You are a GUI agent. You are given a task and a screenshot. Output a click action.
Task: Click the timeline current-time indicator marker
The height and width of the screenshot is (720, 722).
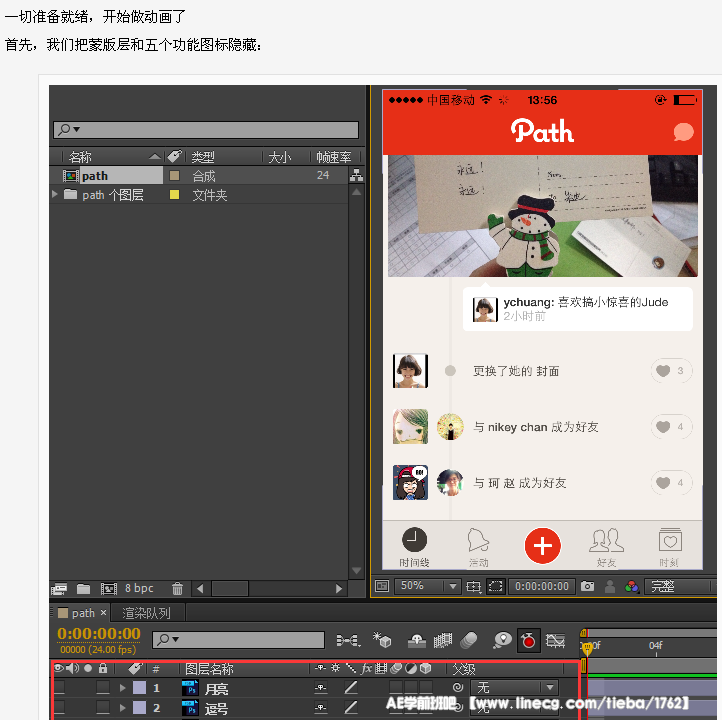(x=587, y=649)
